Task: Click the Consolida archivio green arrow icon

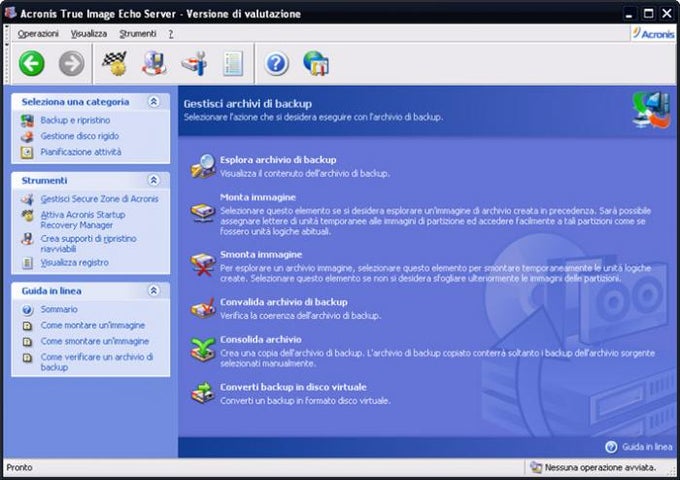Action: click(x=203, y=349)
